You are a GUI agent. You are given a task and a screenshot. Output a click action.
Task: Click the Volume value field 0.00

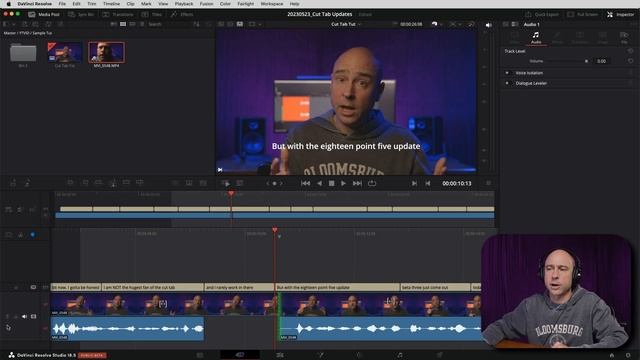coord(602,61)
